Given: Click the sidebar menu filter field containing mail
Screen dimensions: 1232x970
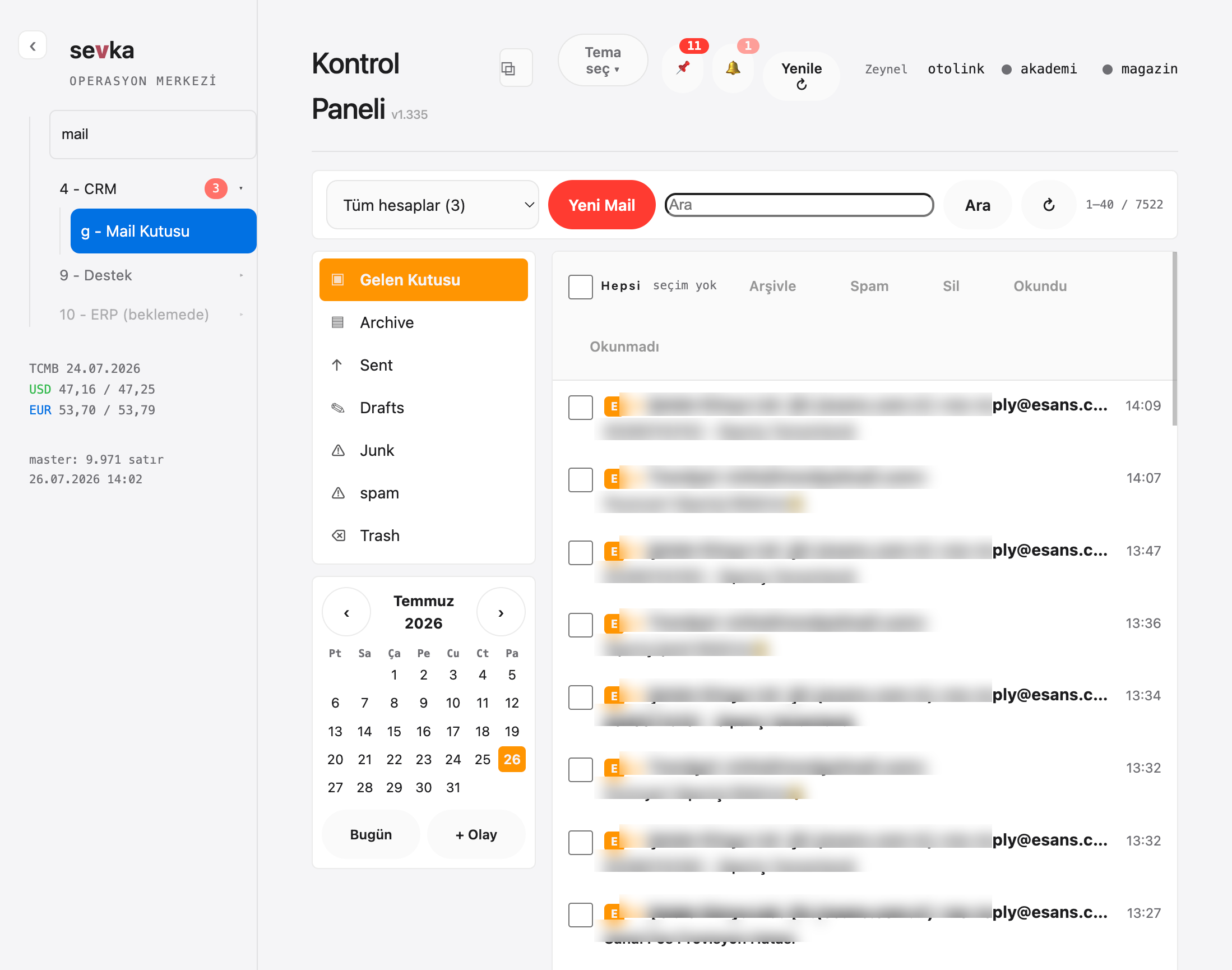Looking at the screenshot, I should click(152, 135).
